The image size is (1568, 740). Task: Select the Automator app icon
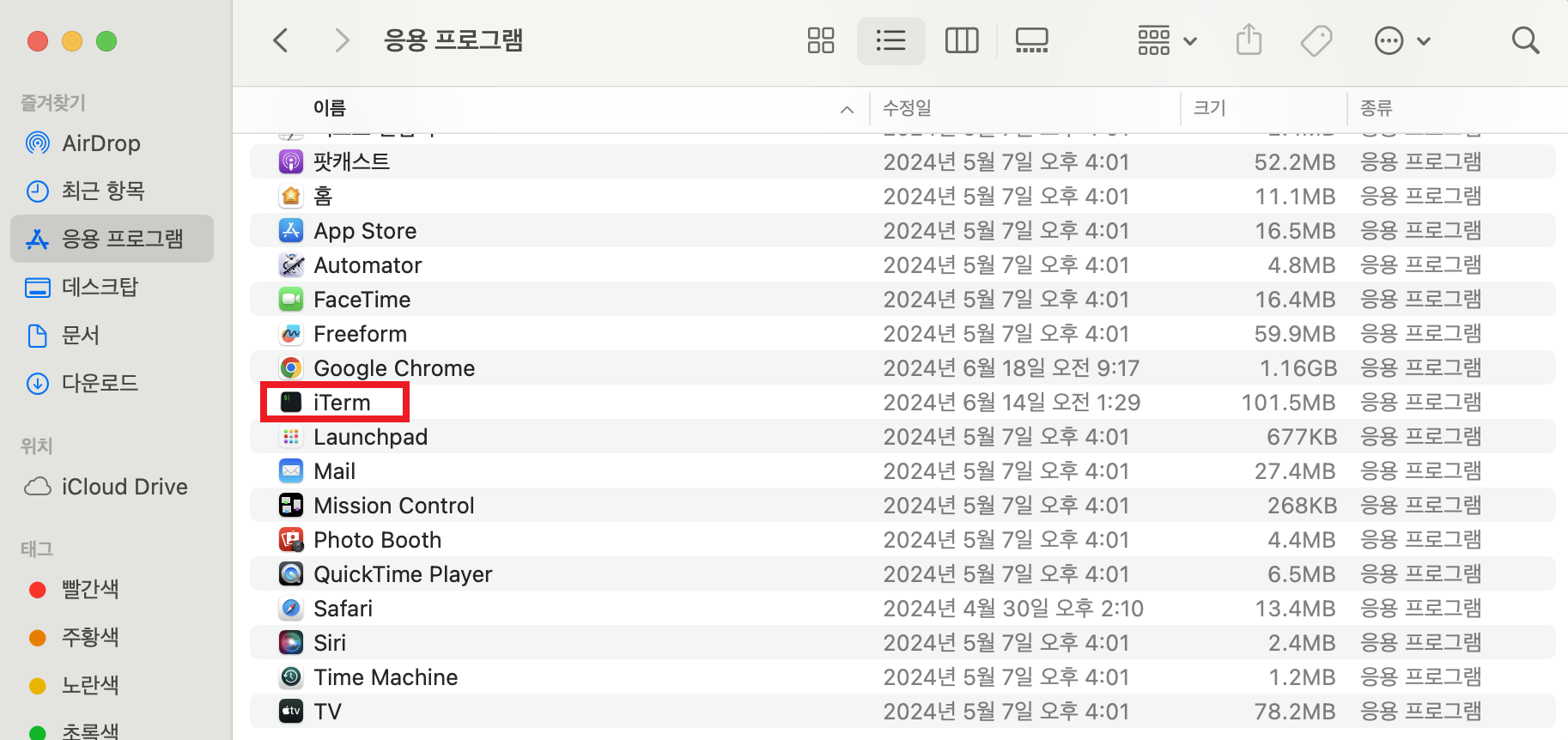coord(291,264)
